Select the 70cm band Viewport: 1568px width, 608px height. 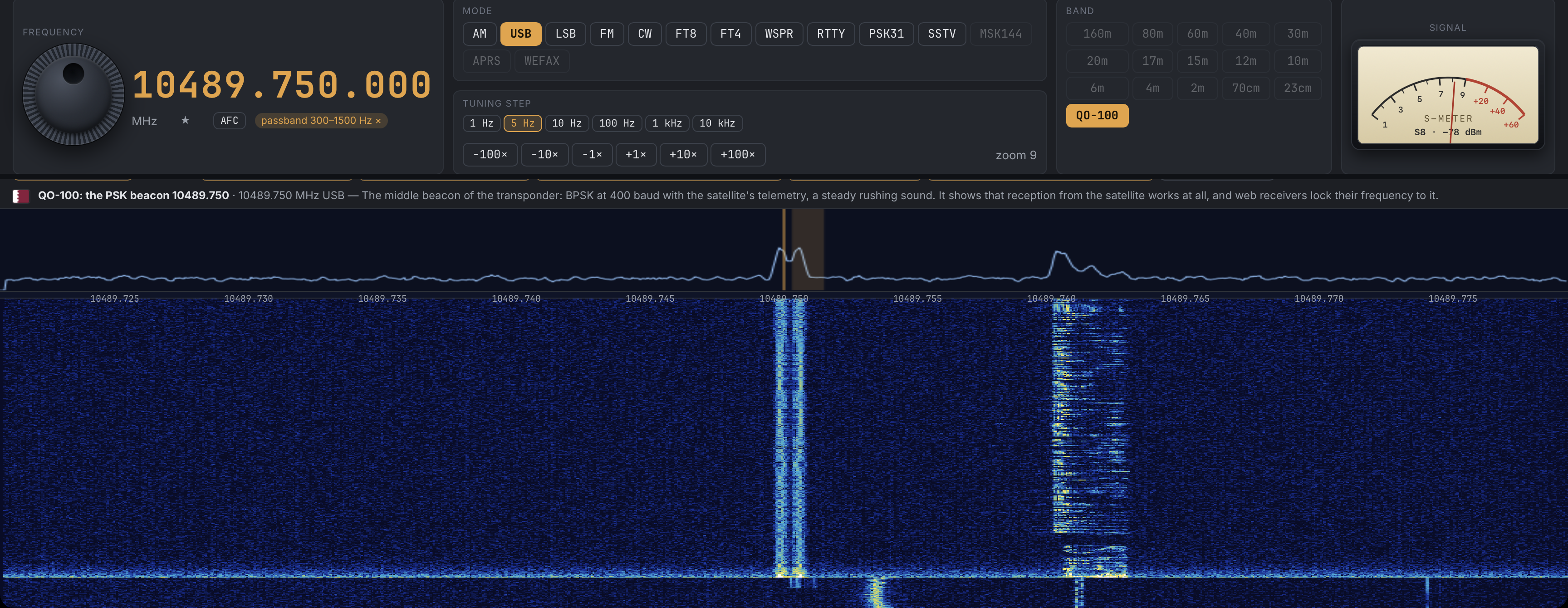click(x=1245, y=88)
